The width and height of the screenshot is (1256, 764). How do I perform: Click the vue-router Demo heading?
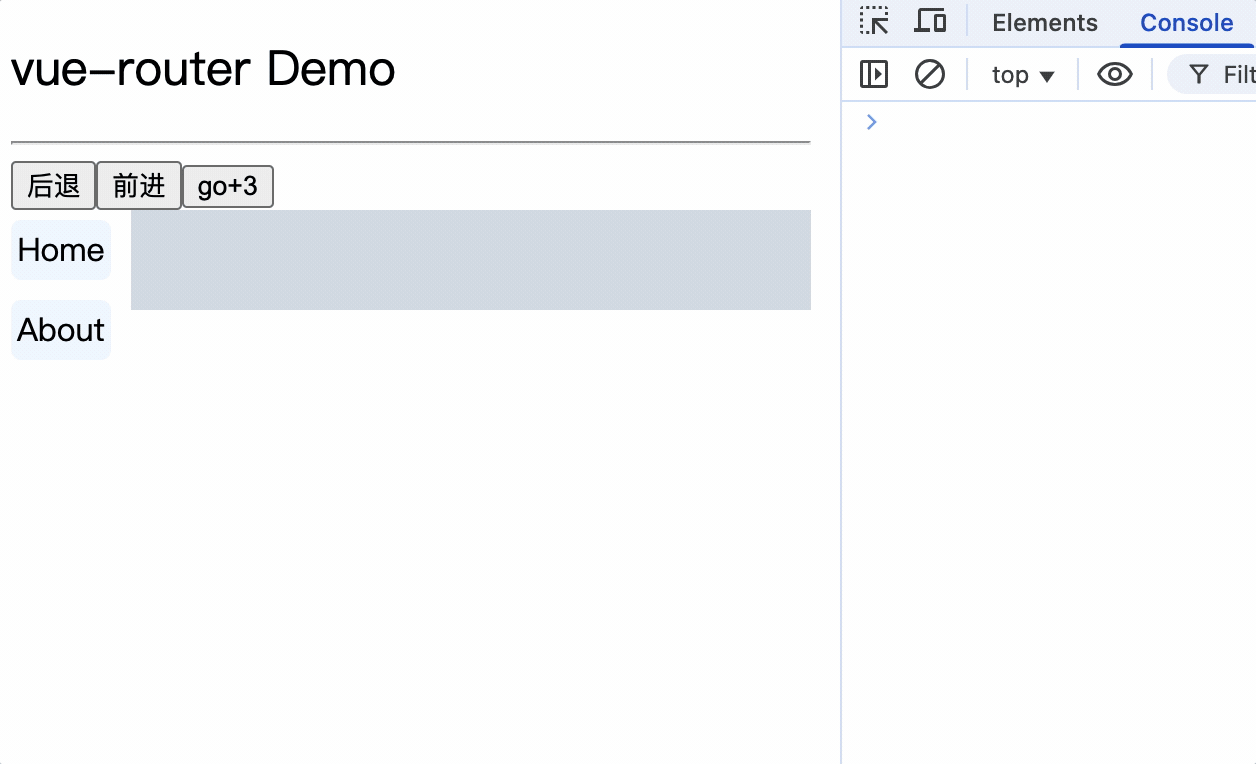pos(203,69)
